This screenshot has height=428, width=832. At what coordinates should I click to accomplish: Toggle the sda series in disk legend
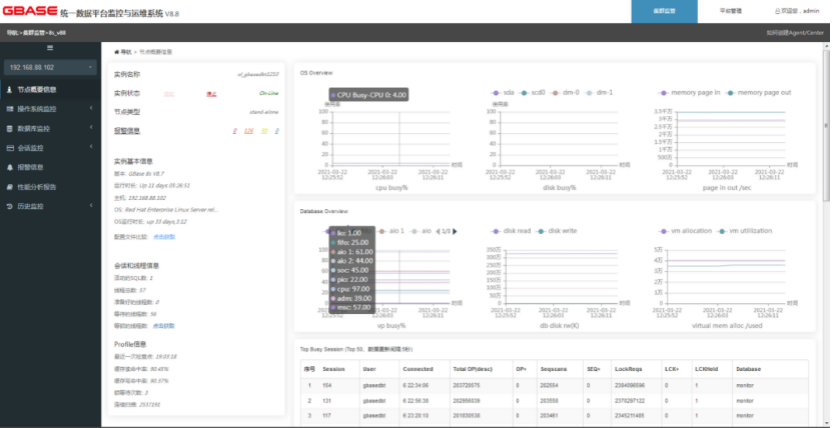click(502, 92)
